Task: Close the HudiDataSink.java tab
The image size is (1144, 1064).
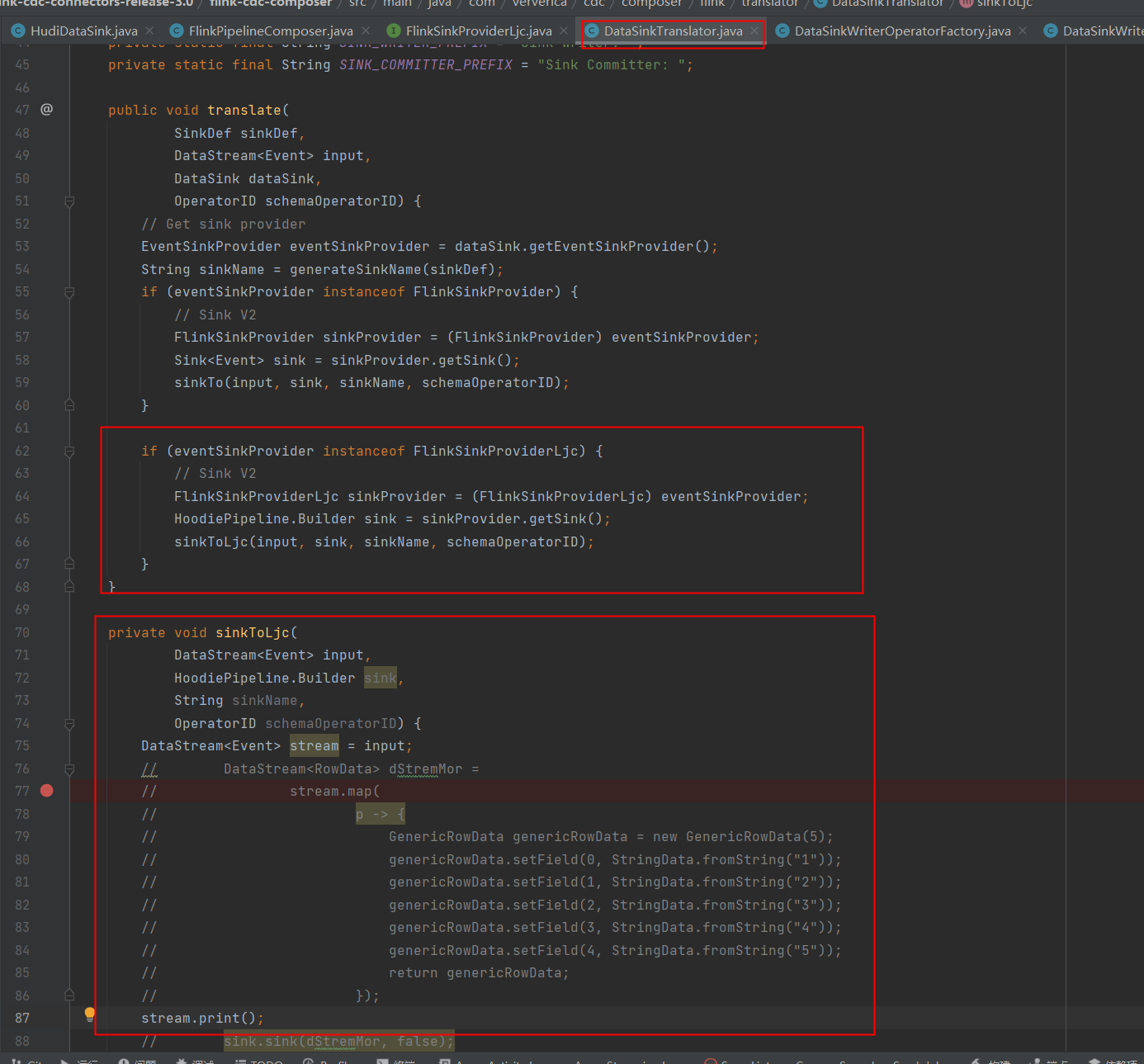Action: (x=149, y=31)
